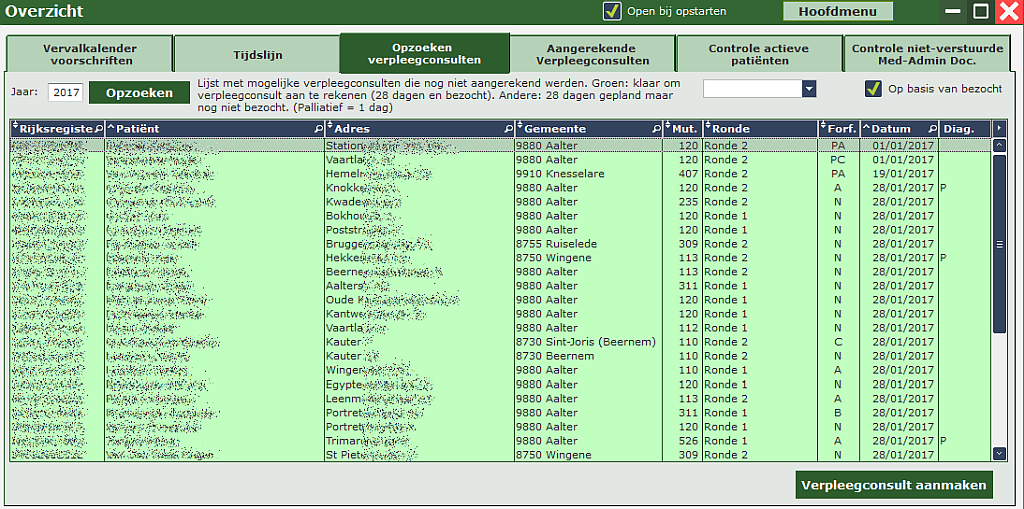Select the address cell starting with Oude
1024x509 pixels.
419,300
